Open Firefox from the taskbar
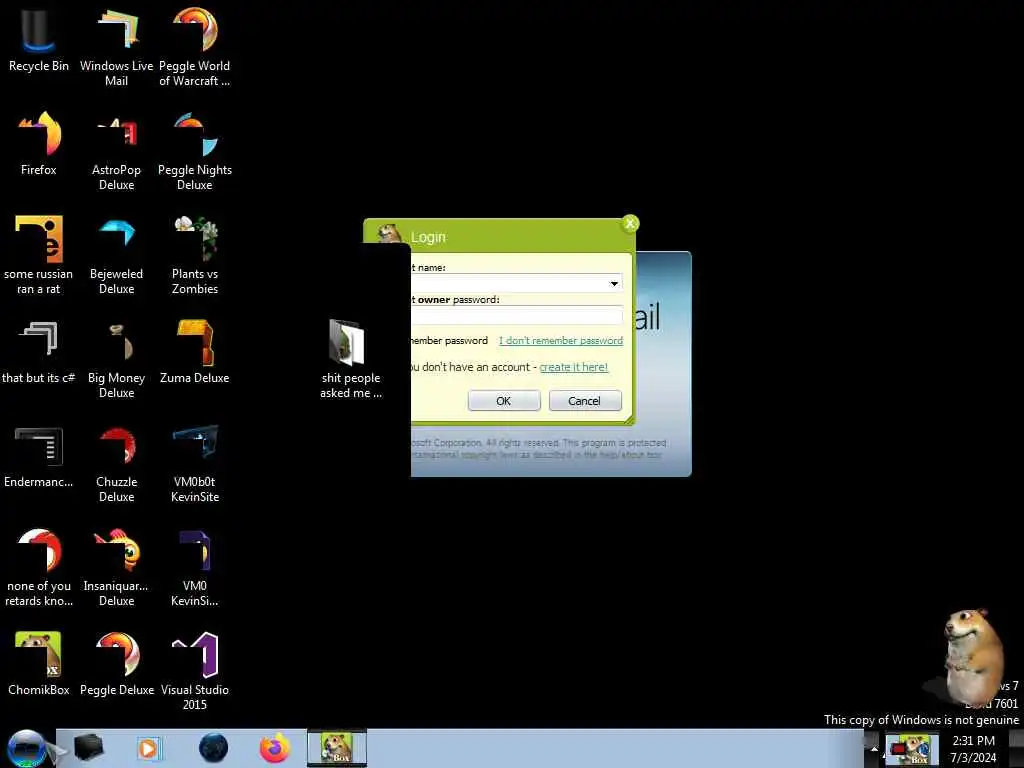Image resolution: width=1024 pixels, height=768 pixels. [x=275, y=748]
